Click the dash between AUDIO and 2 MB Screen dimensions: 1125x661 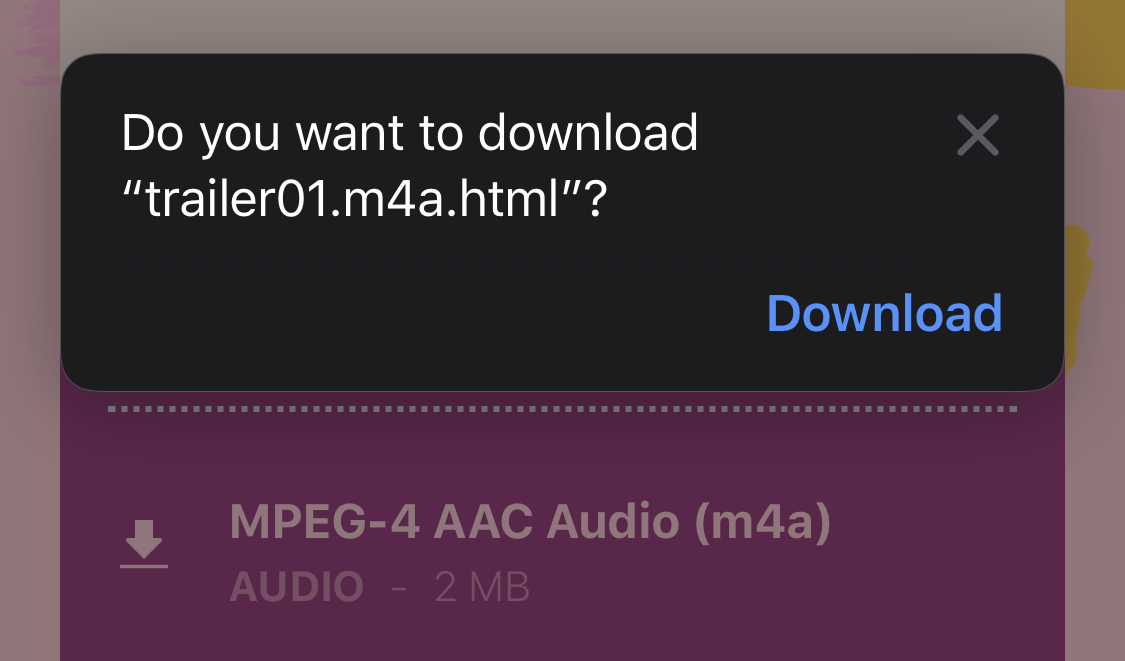pos(400,589)
